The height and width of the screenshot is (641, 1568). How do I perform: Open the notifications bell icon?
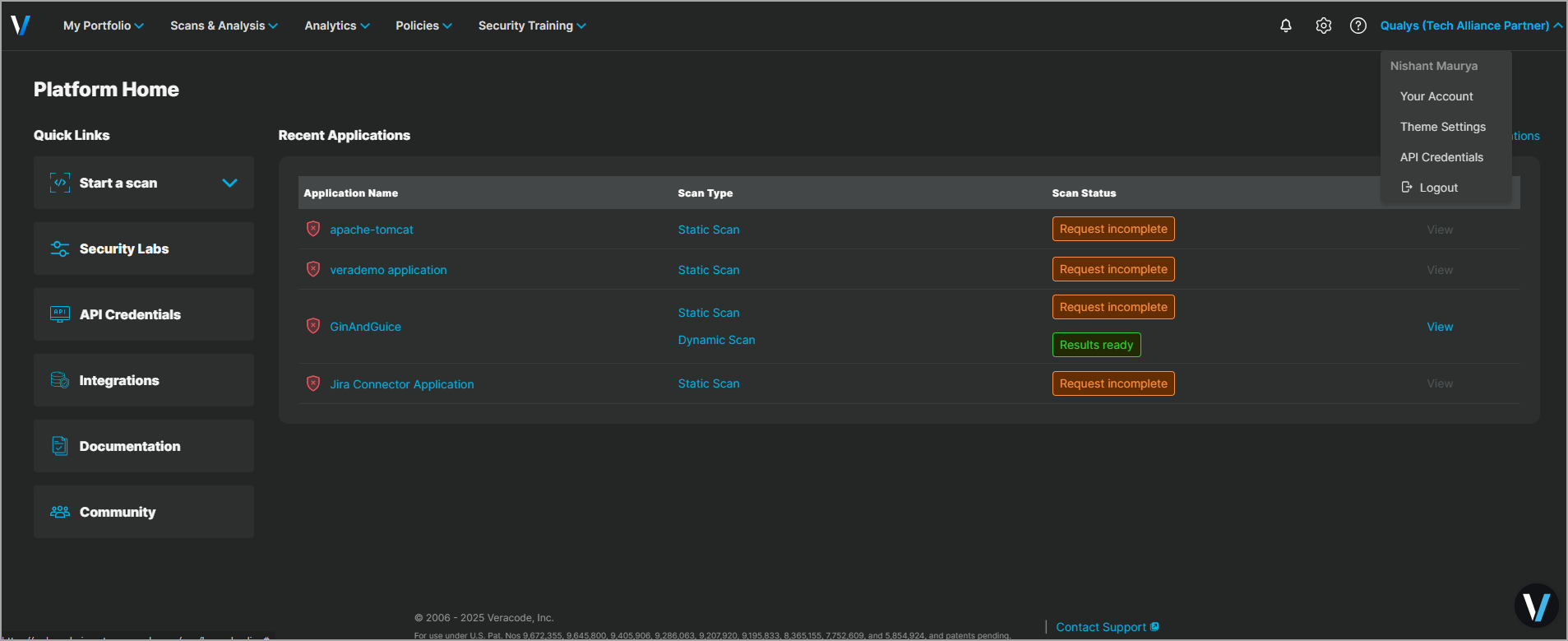tap(1286, 26)
